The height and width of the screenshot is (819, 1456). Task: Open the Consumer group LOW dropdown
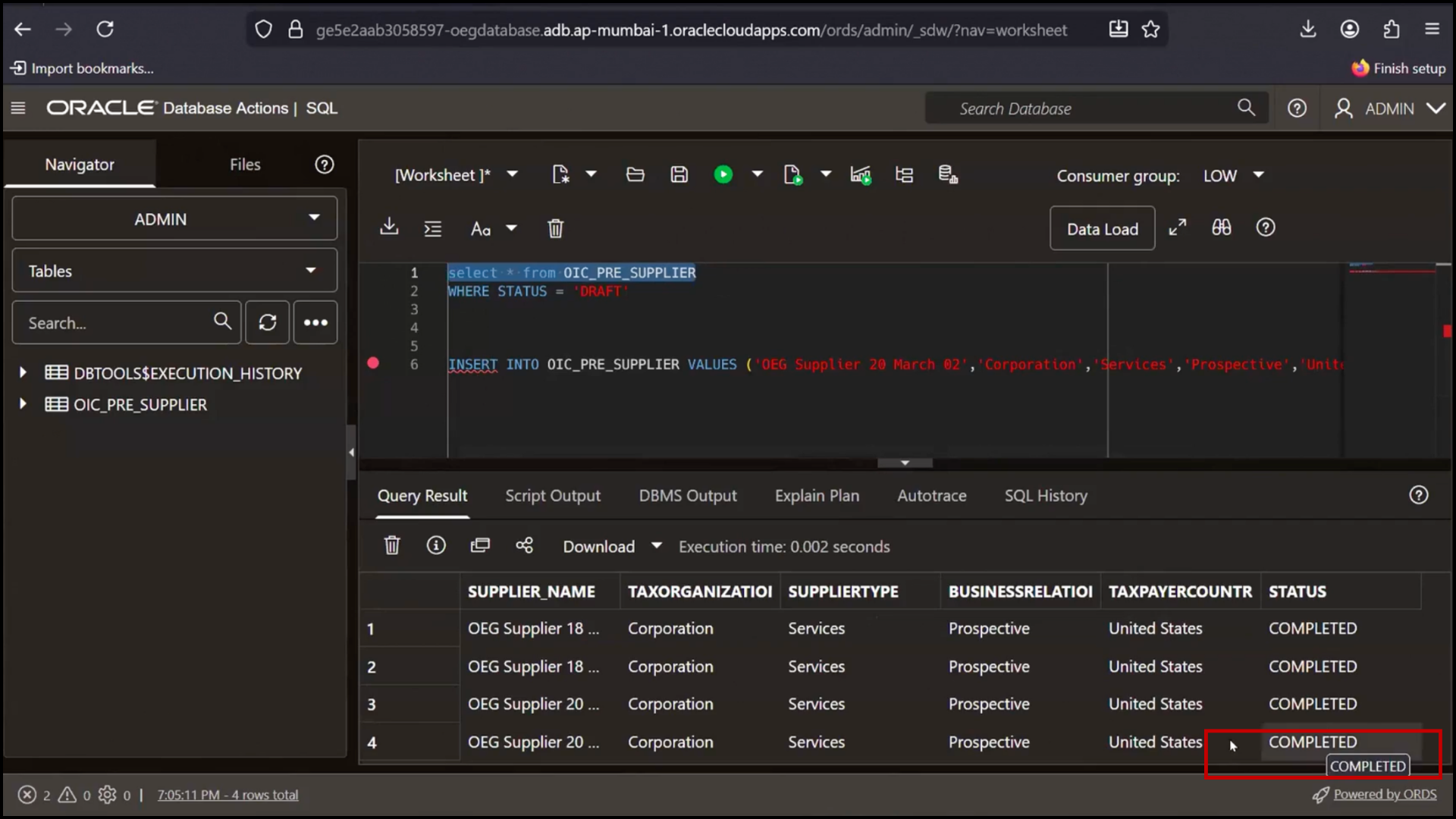[1234, 175]
